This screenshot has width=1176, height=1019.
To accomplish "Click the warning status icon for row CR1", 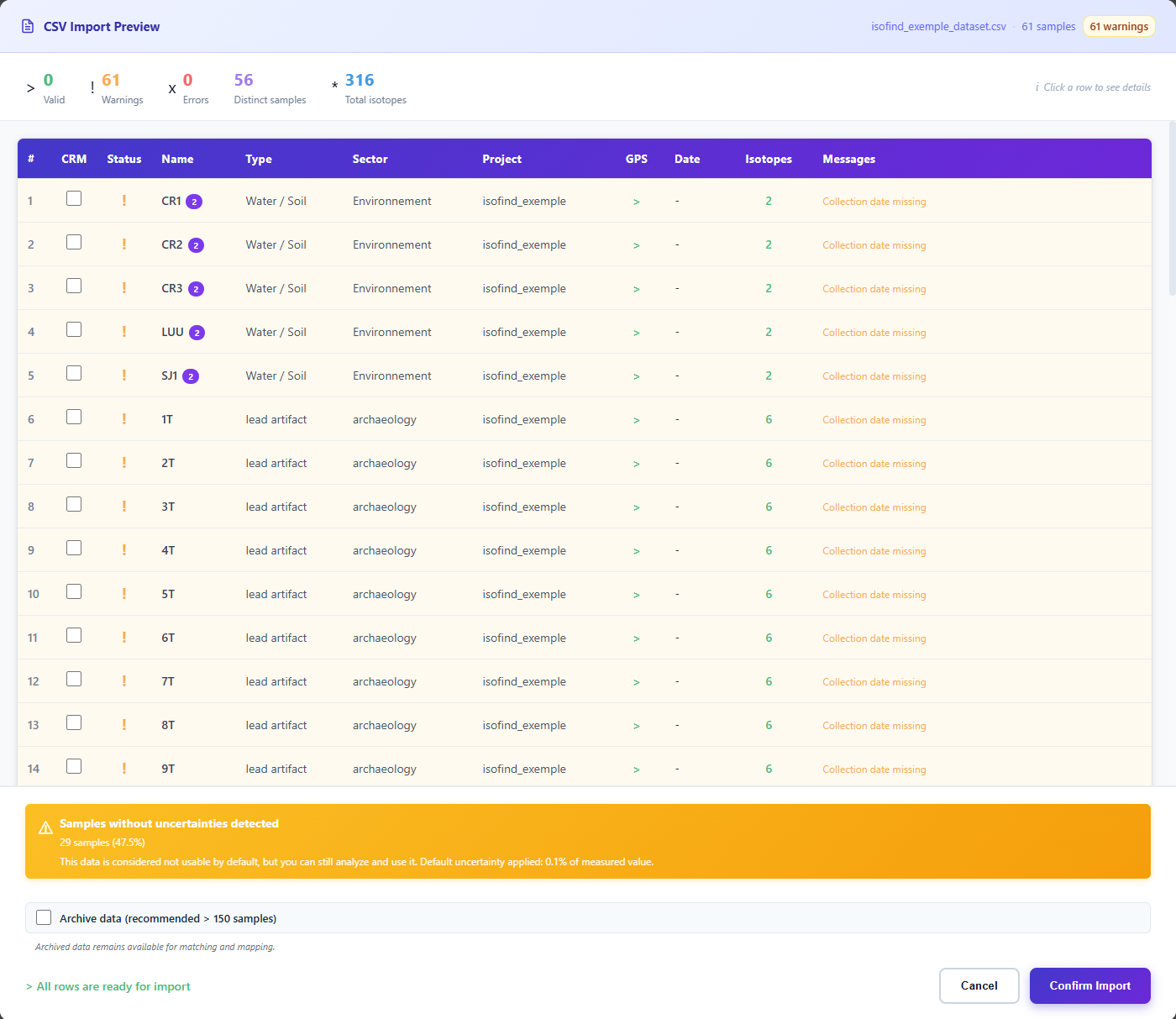I will click(124, 201).
